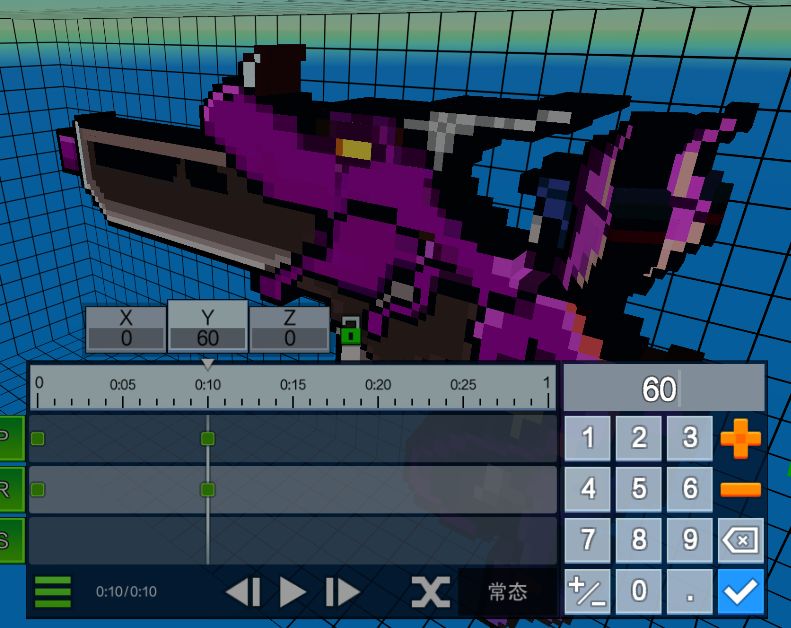Tap keypad digit 0
791x628 pixels.
639,591
